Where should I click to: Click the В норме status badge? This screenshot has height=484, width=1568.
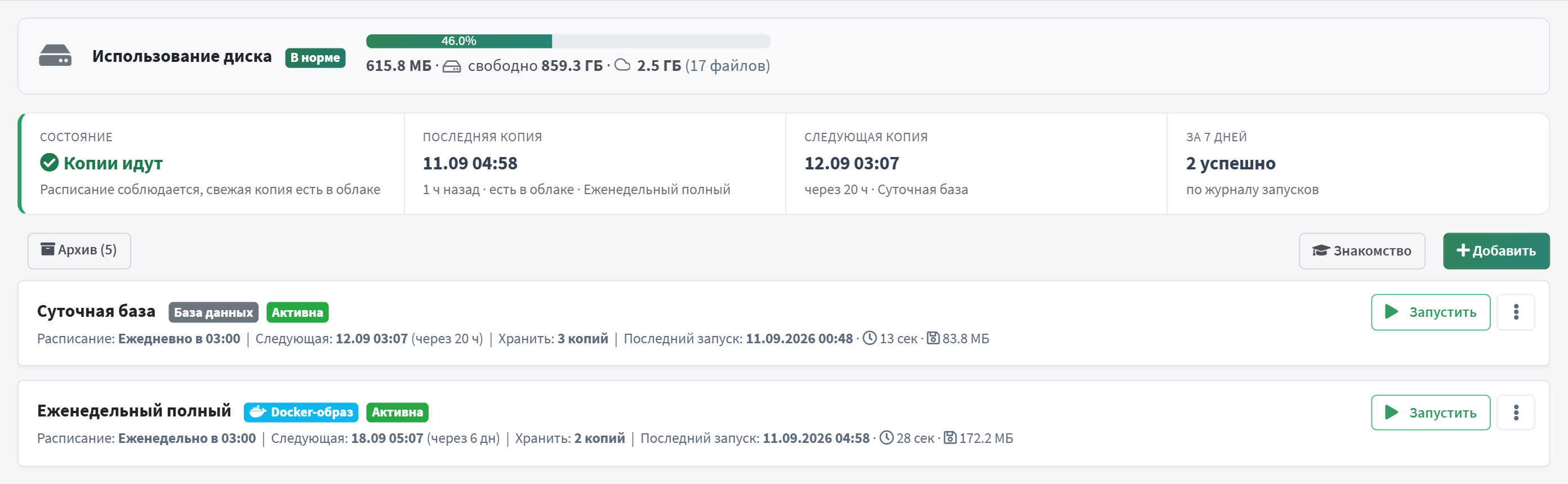coord(315,58)
